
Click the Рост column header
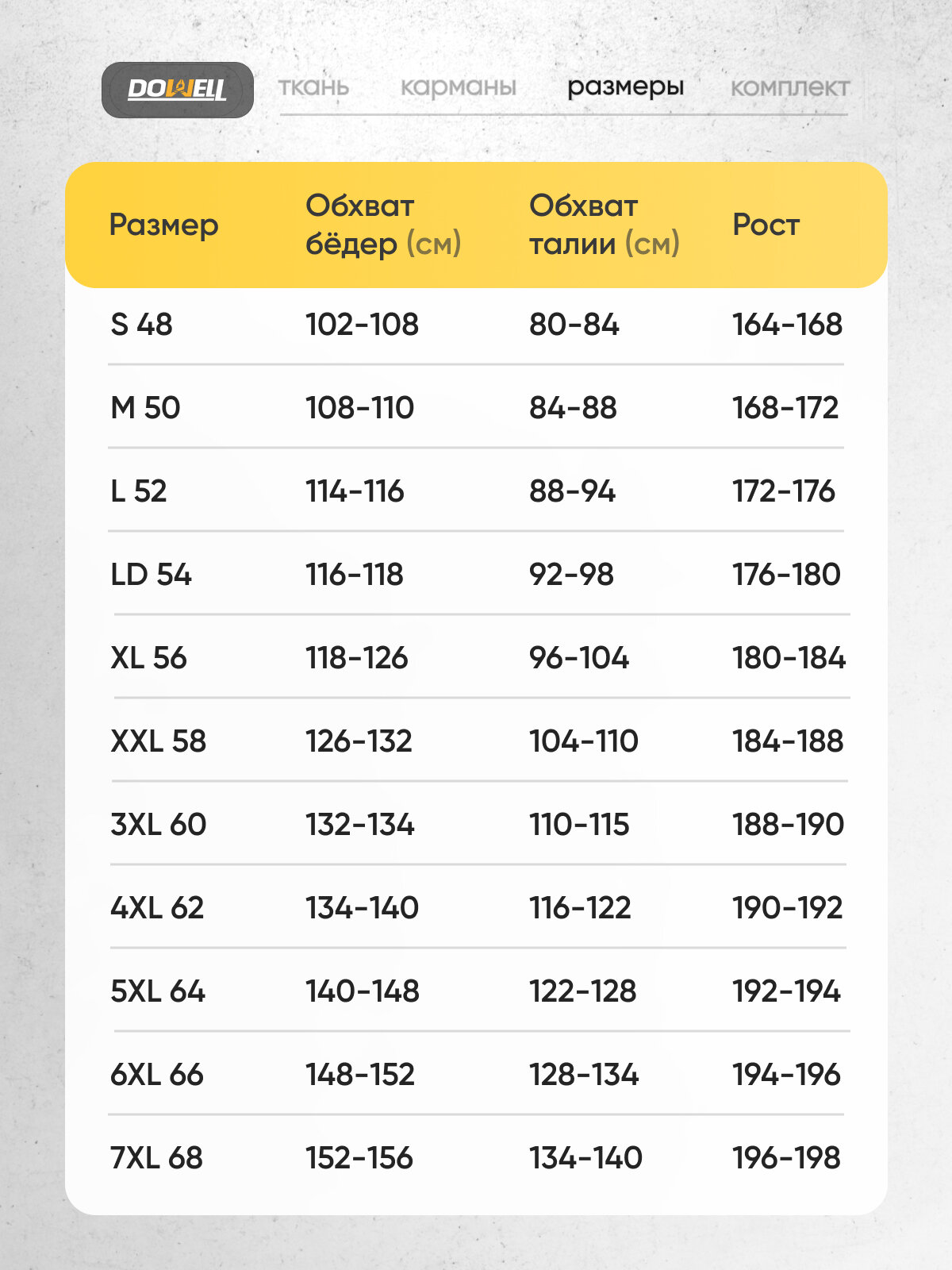[x=766, y=225]
